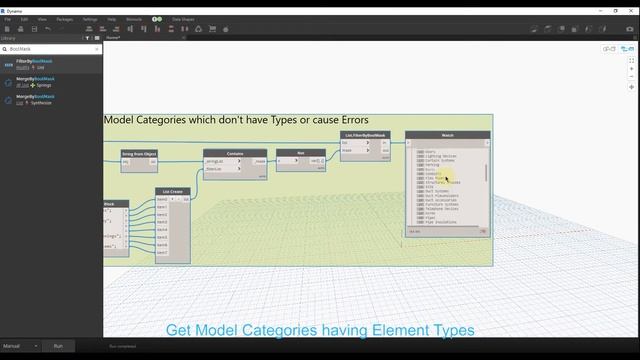Open the Settings menu
Screen dimensions: 640x360
[x=90, y=19]
